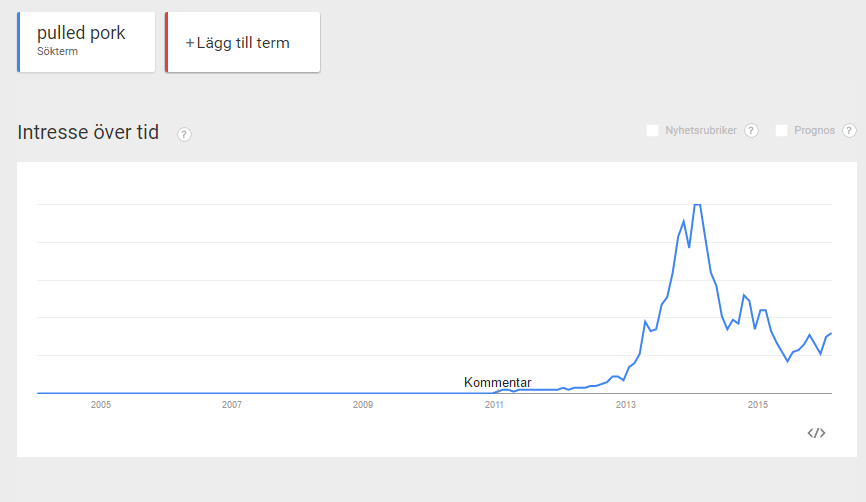Click help icon next to Nyhetsrubriker

click(x=751, y=130)
